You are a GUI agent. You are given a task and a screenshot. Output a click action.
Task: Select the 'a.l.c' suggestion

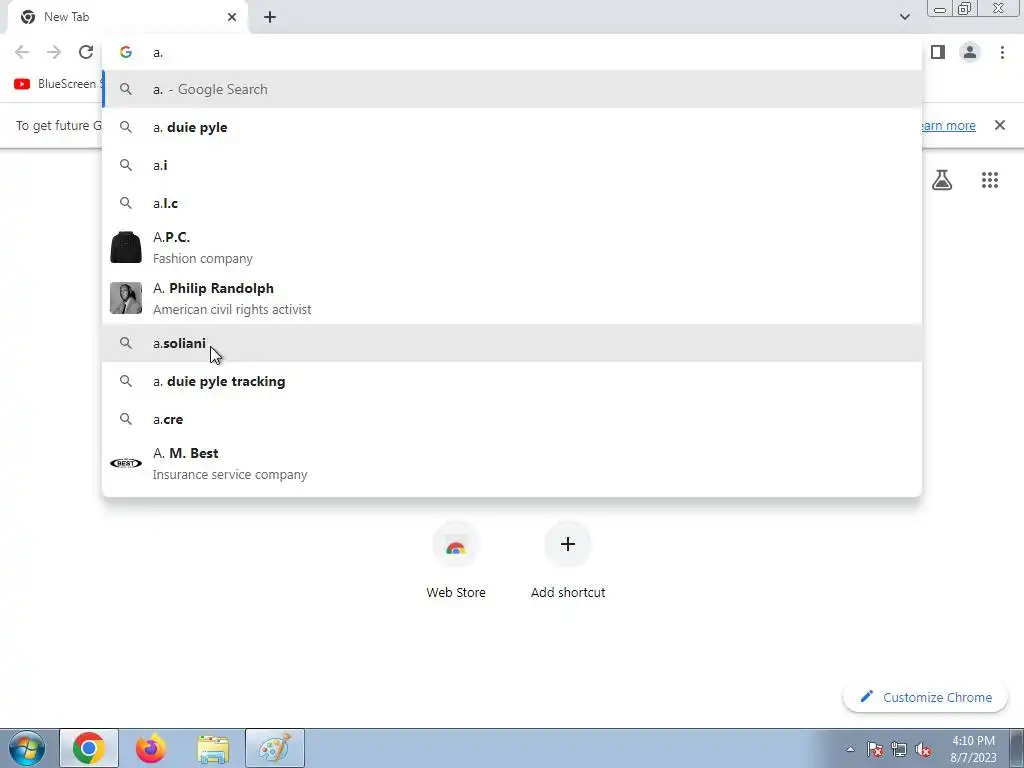pos(512,203)
